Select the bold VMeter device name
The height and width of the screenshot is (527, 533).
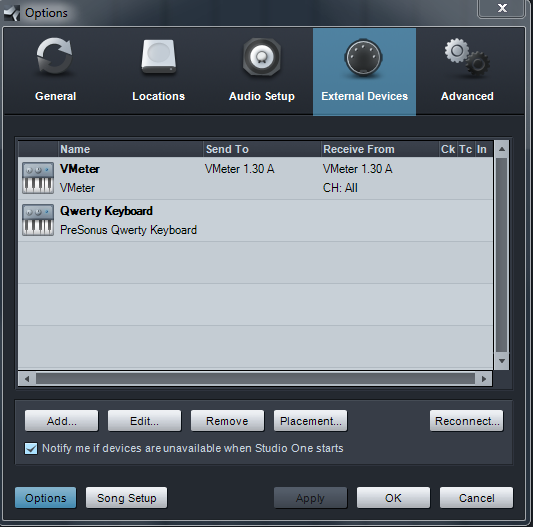[80, 169]
